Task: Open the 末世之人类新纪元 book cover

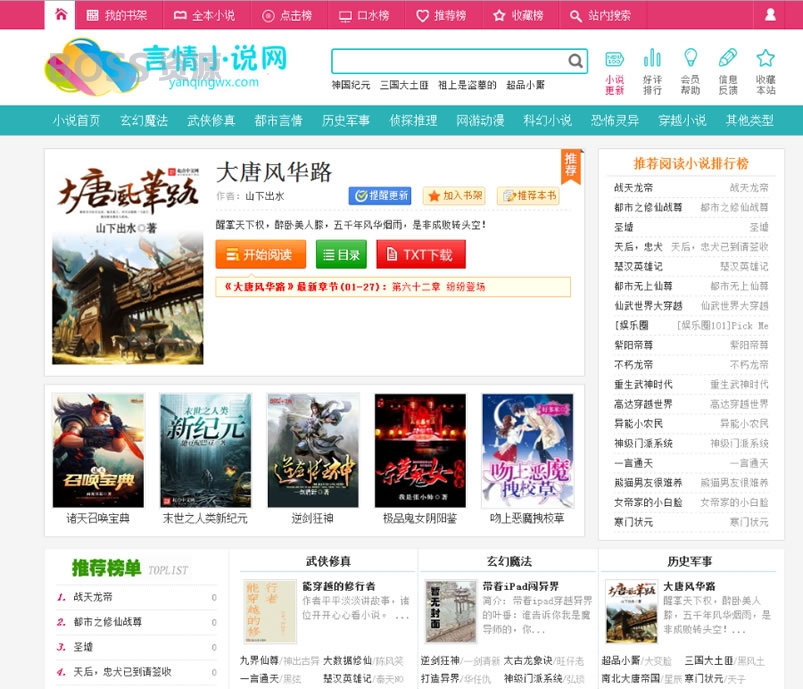Action: (x=205, y=450)
